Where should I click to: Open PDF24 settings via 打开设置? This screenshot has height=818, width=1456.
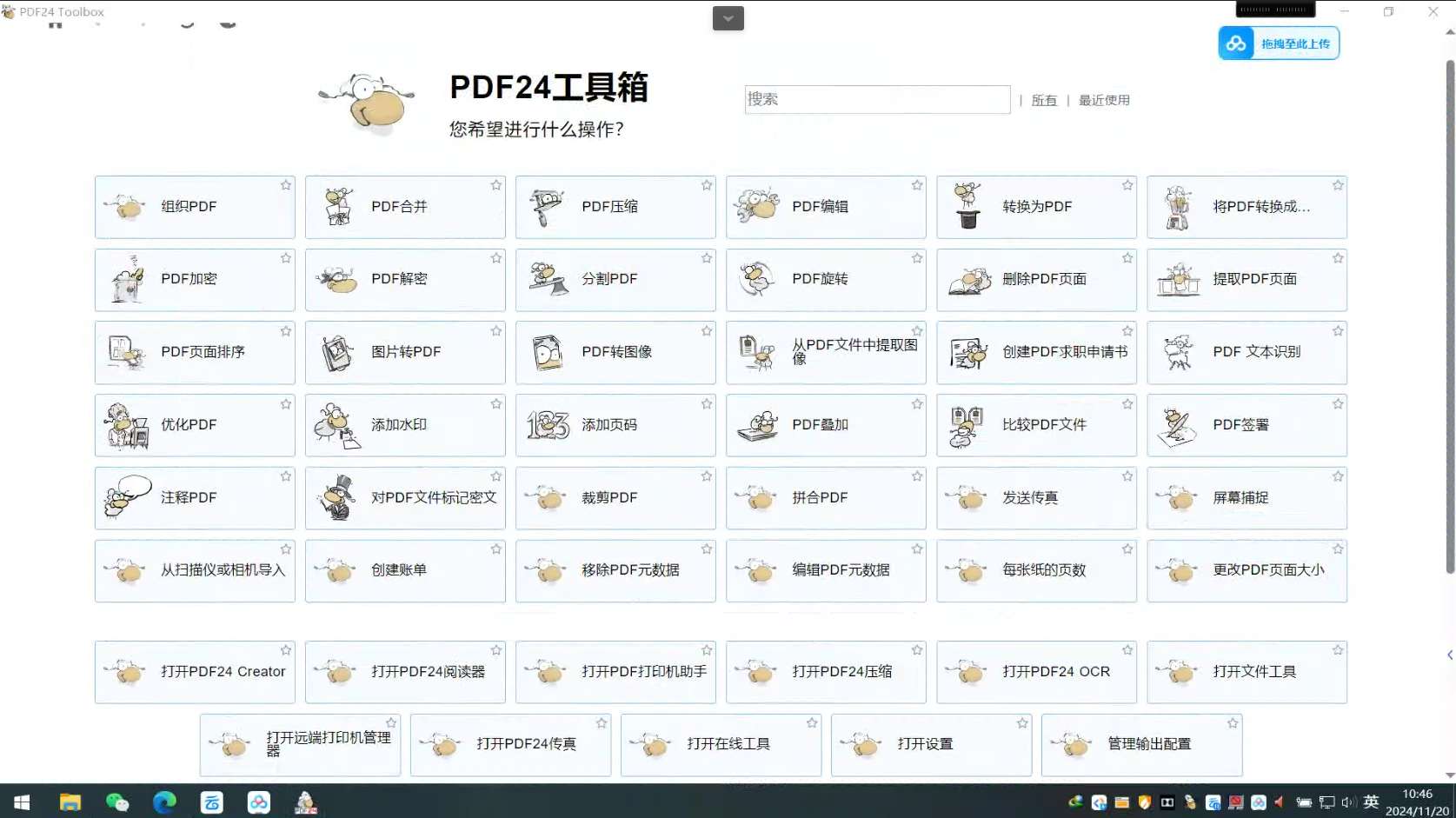click(x=925, y=745)
